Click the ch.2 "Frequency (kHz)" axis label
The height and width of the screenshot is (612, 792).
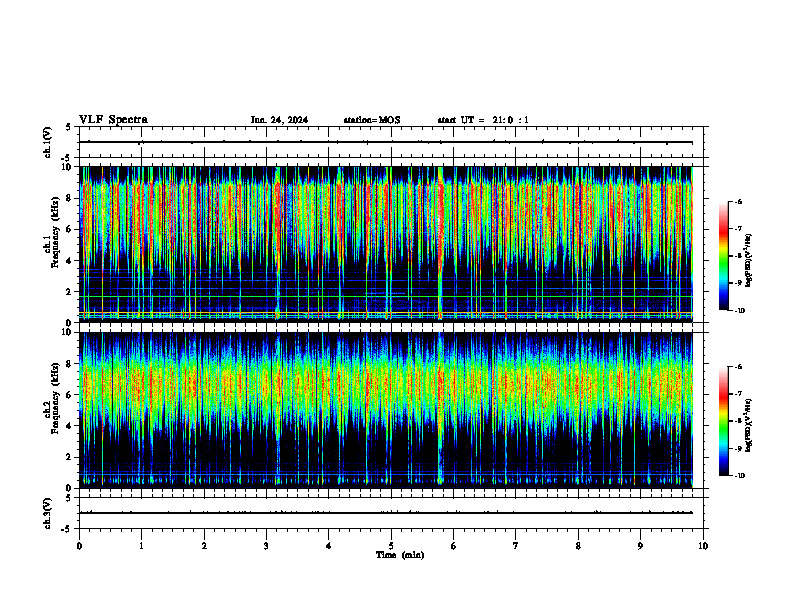point(55,397)
